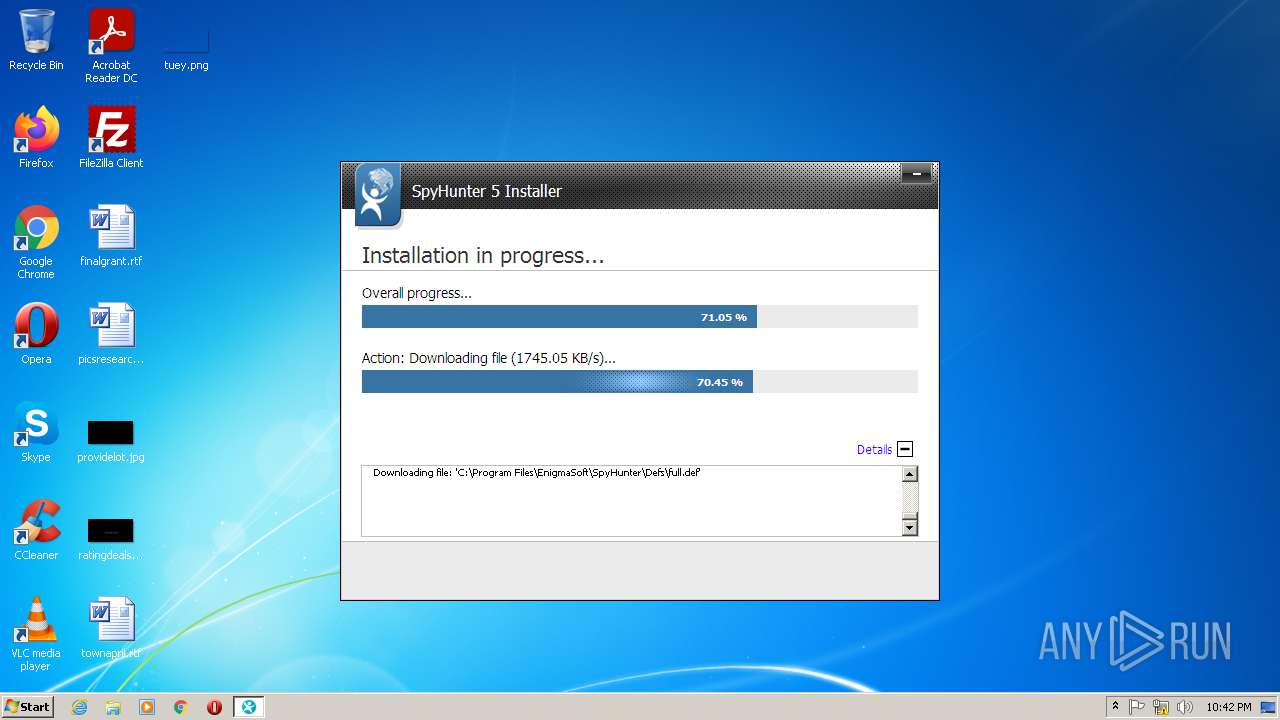1280x720 pixels.
Task: Launch VLC media player shortcut
Action: point(36,634)
